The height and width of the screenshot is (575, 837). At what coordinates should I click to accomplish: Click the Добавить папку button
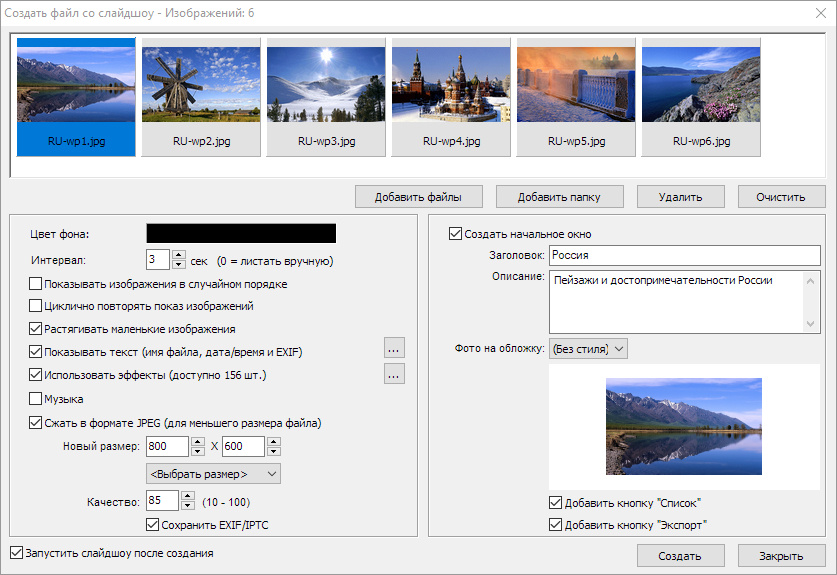[559, 197]
